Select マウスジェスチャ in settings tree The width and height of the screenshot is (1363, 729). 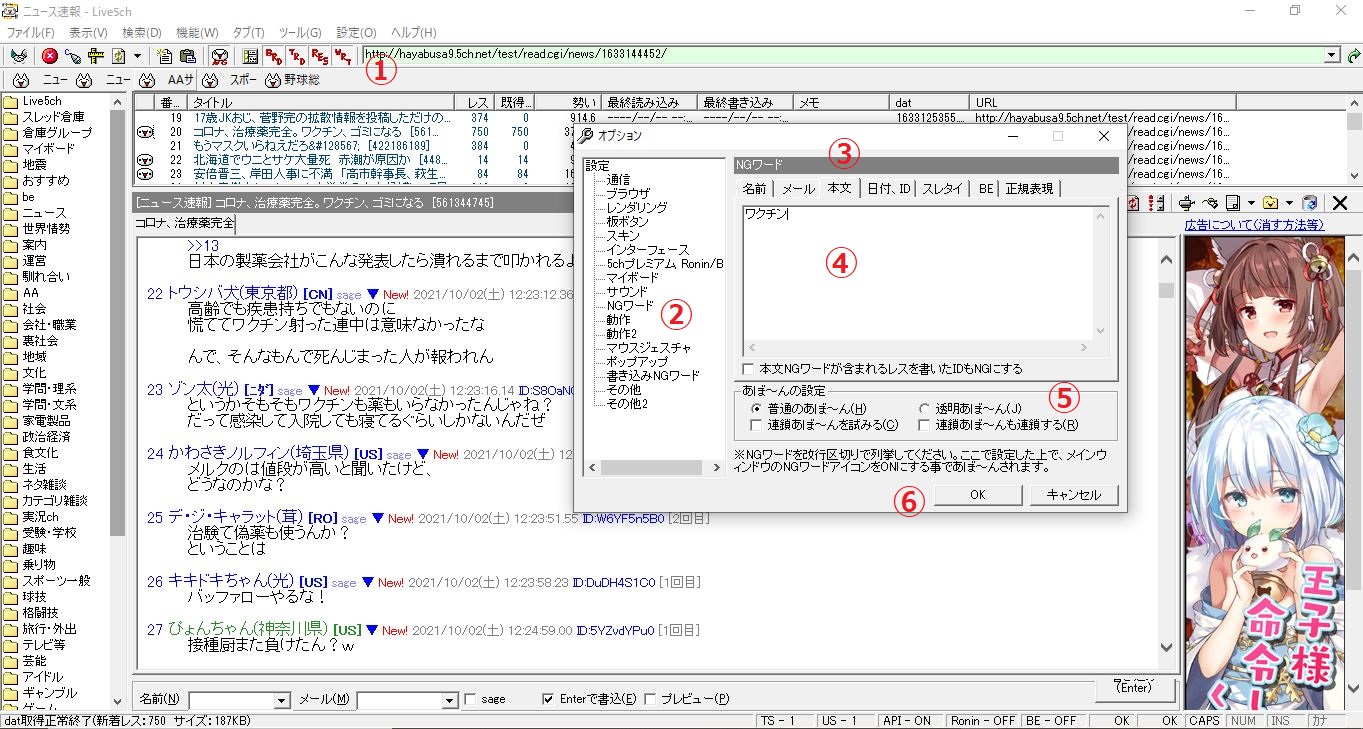(648, 347)
